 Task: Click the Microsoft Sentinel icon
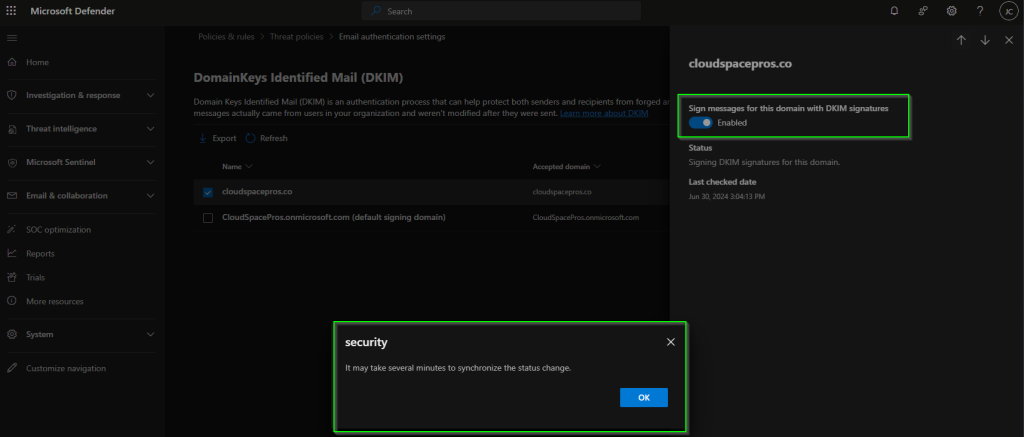tap(12, 163)
